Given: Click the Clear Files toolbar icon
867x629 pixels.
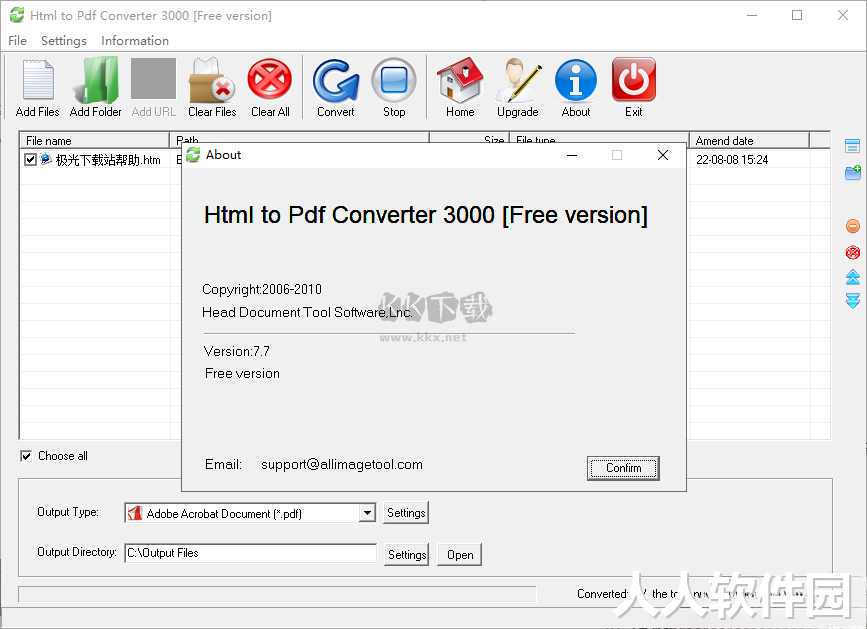Looking at the screenshot, I should (x=212, y=81).
